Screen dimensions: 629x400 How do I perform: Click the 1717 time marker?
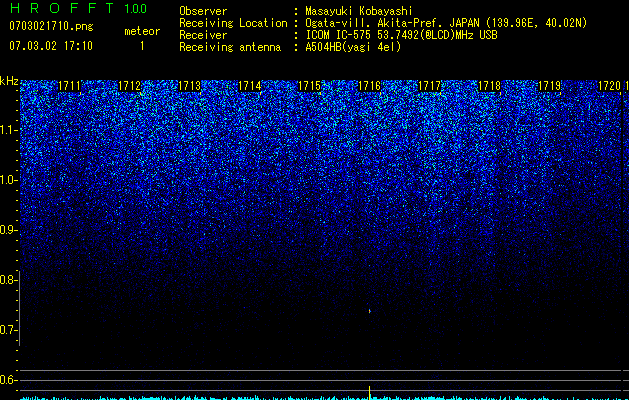pos(429,86)
